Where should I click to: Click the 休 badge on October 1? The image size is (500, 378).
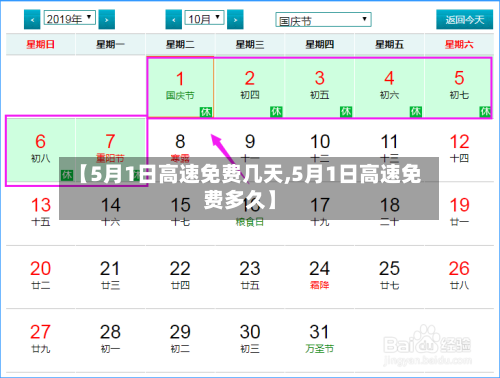click(206, 112)
